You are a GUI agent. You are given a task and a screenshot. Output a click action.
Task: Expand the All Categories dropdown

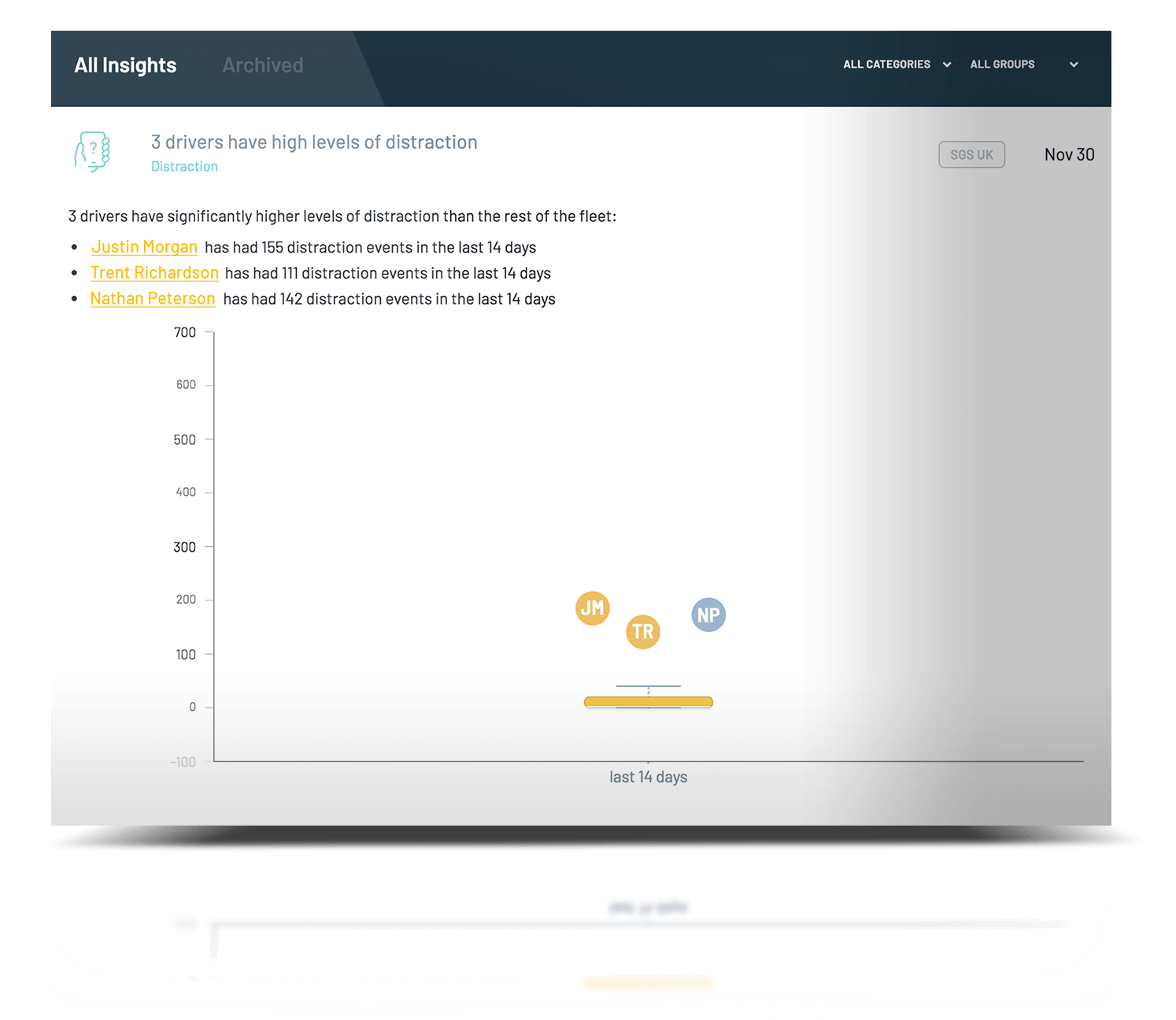point(897,65)
